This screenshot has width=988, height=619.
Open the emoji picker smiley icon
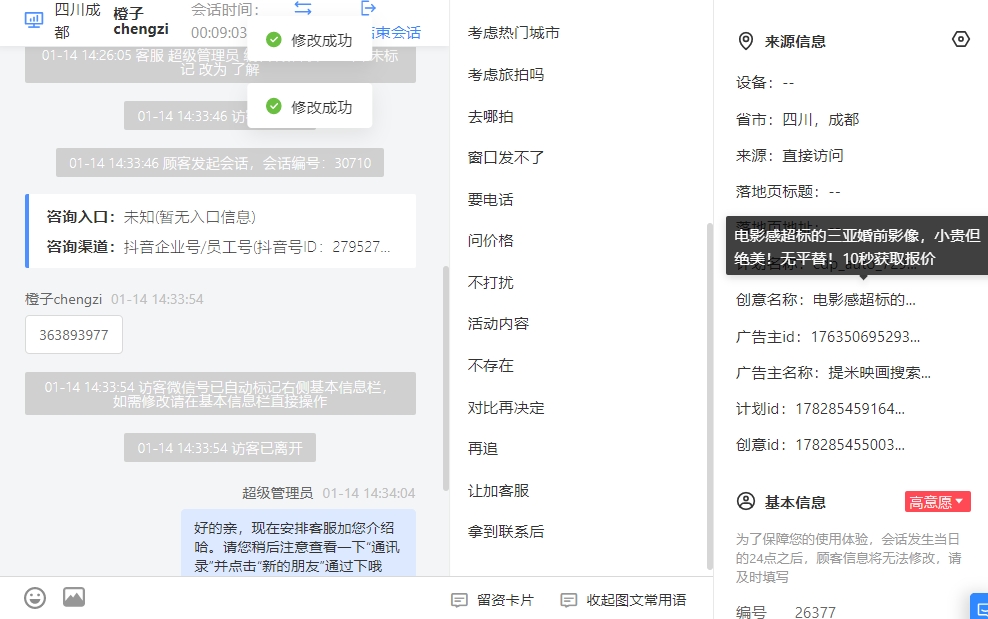(x=35, y=598)
